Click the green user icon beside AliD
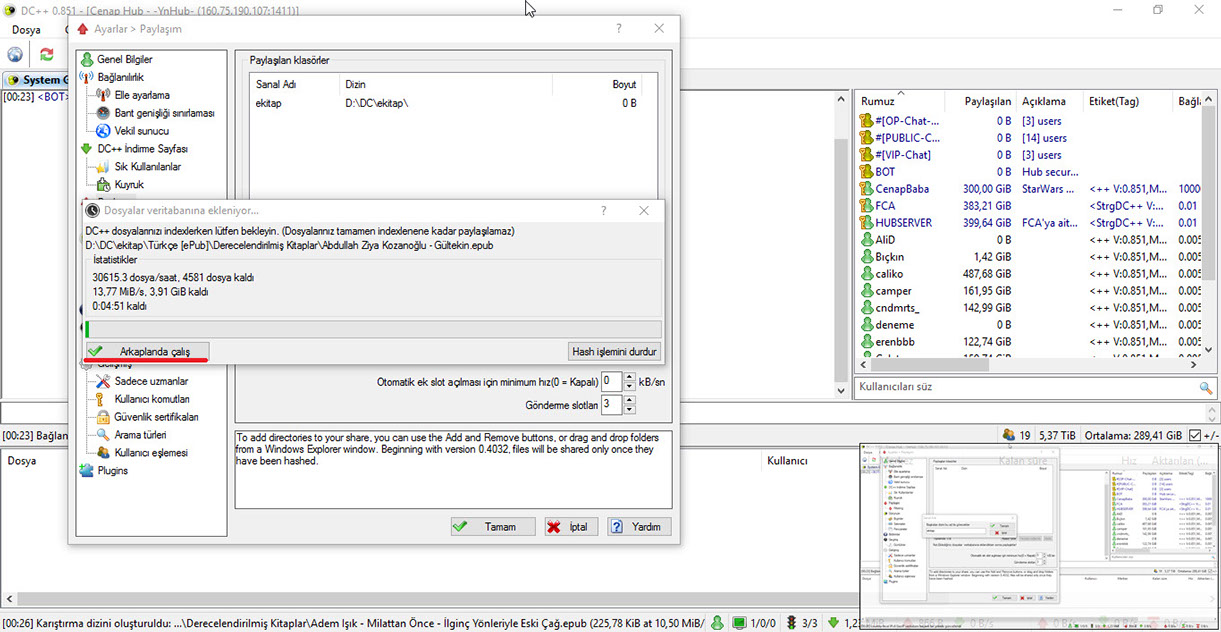The image size is (1221, 632). 866,240
